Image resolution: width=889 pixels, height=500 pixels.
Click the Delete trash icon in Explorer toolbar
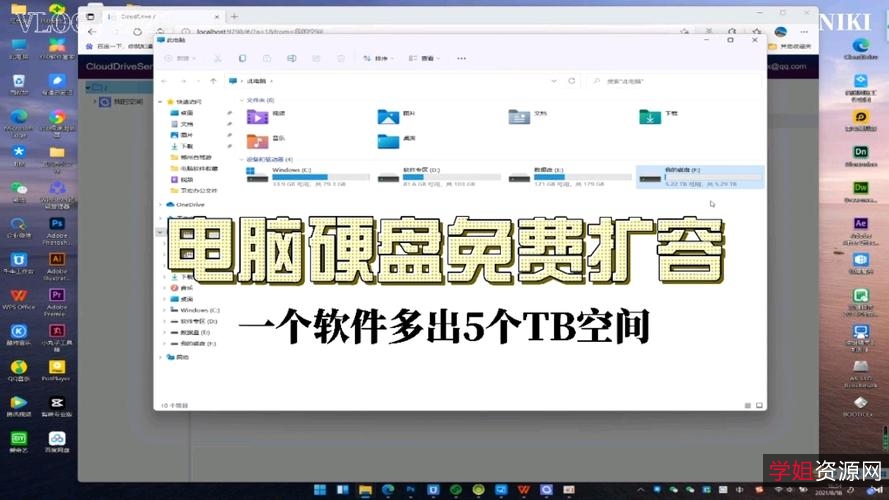click(x=341, y=58)
